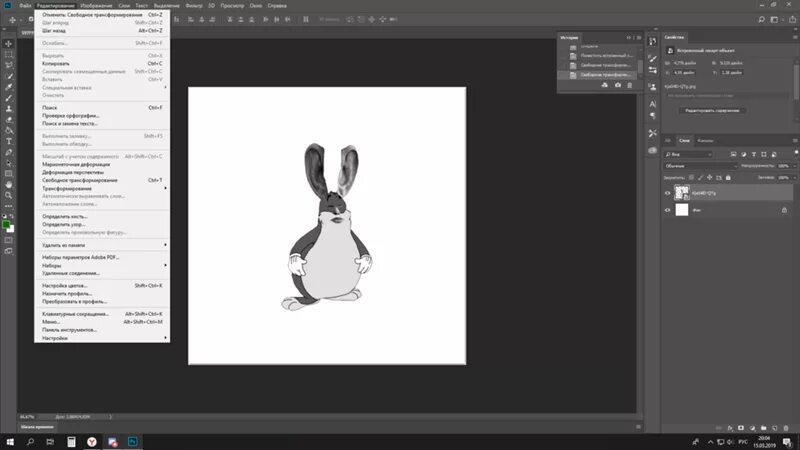
Task: Open the workspace switcher dropdown
Action: [774, 19]
